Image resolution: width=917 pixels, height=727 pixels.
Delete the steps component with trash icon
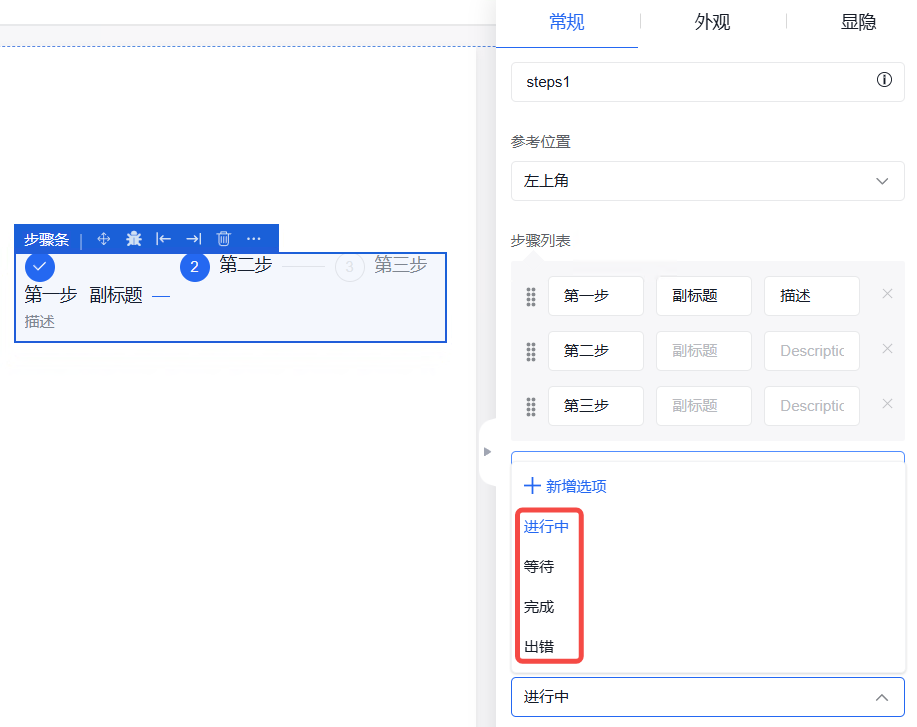click(224, 239)
